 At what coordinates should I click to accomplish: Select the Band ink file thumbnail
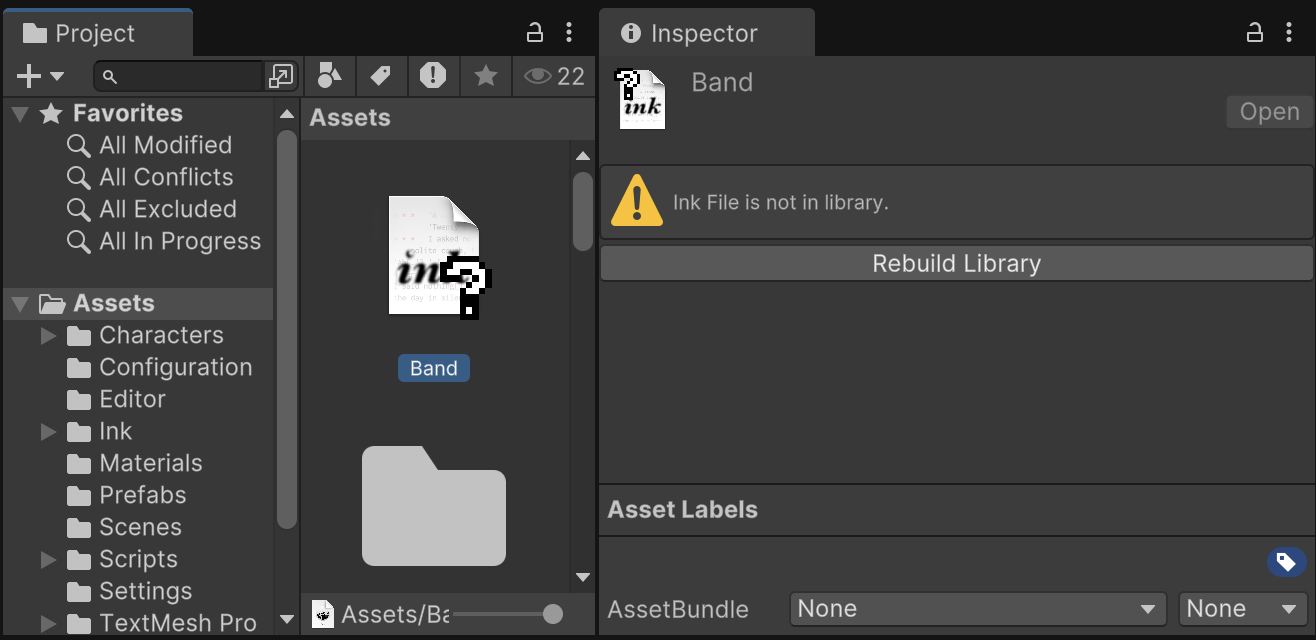click(434, 257)
